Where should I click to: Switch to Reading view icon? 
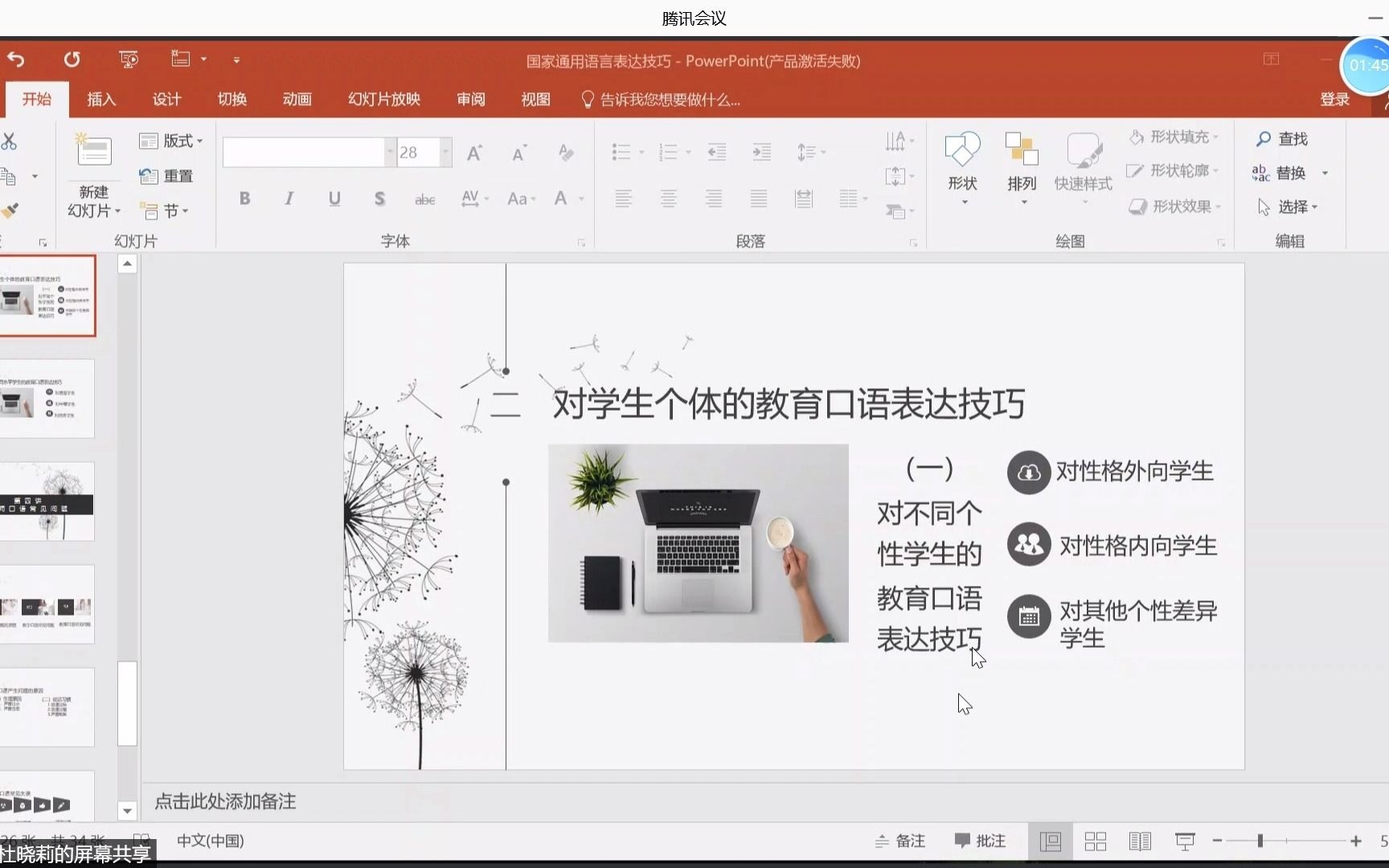click(x=1140, y=841)
